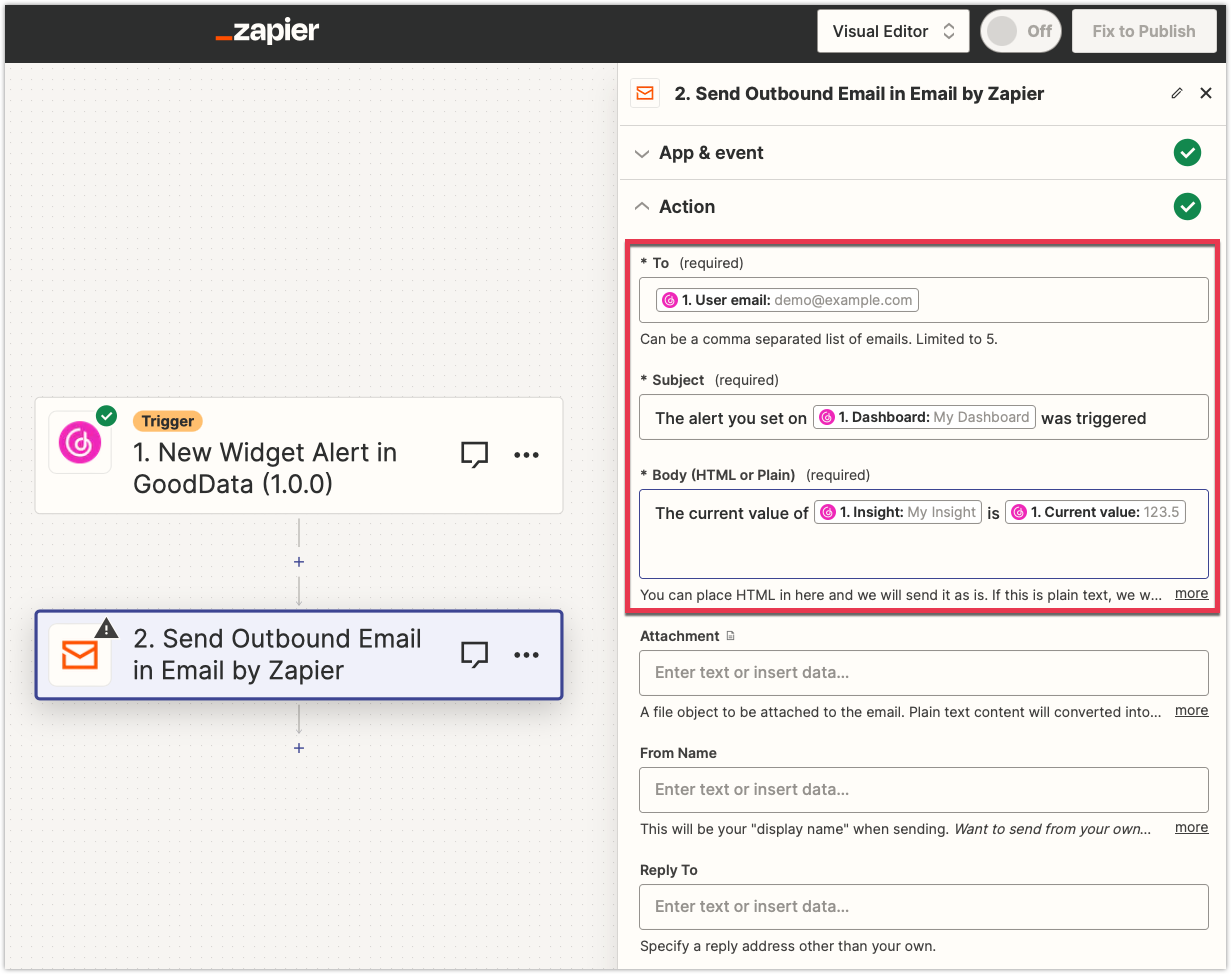
Task: Click the file icon beside Attachment label
Action: 730,636
